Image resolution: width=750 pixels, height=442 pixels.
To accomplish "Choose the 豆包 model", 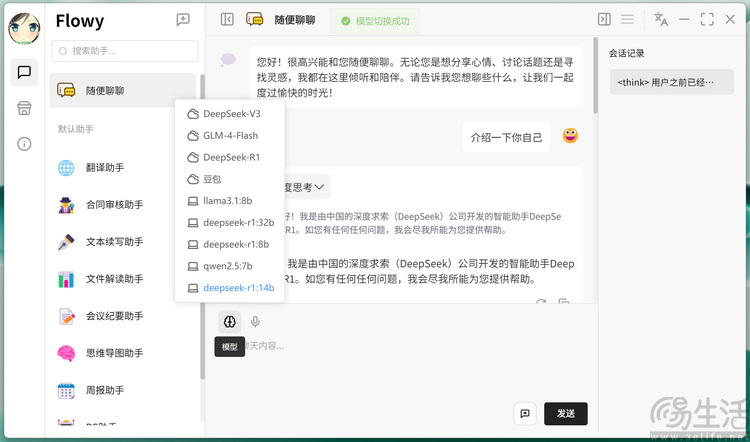I will tap(230, 179).
